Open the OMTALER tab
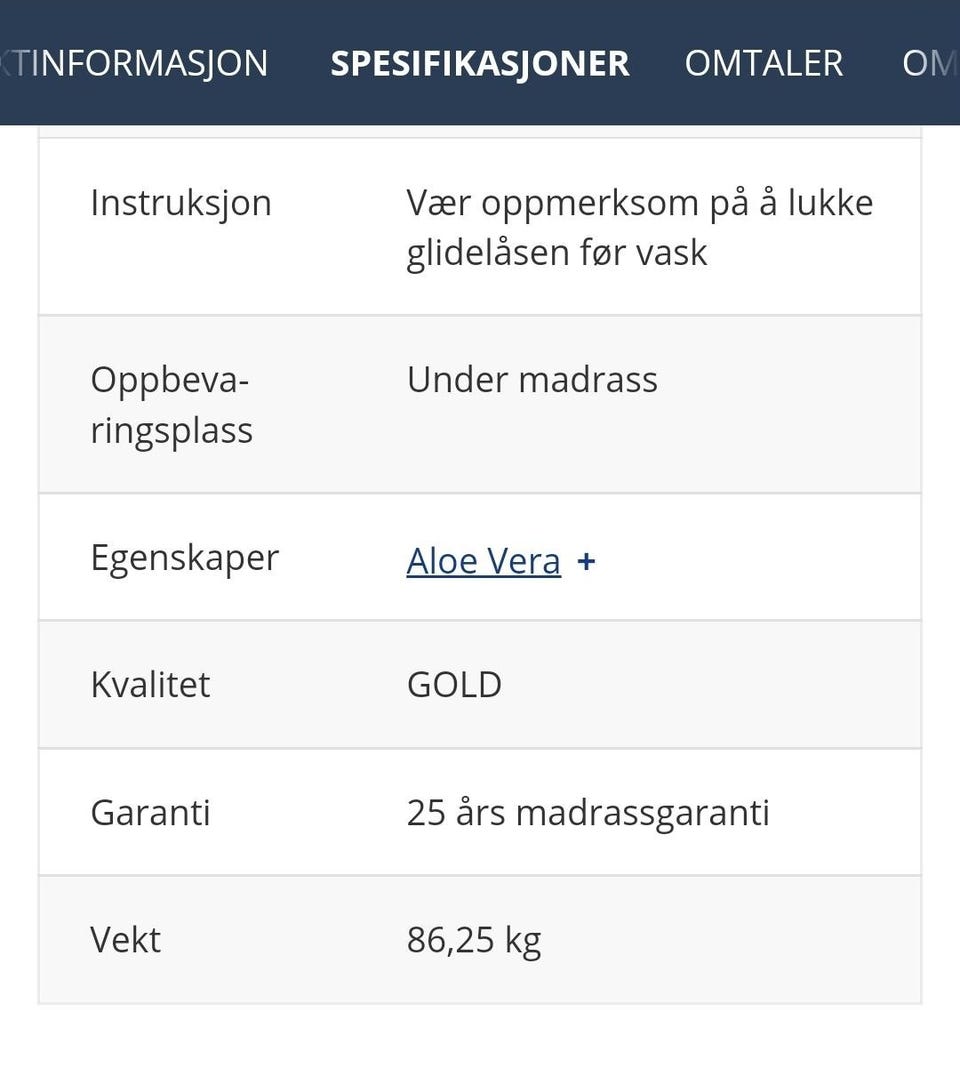Screen dimensions: 960x1084 764,64
